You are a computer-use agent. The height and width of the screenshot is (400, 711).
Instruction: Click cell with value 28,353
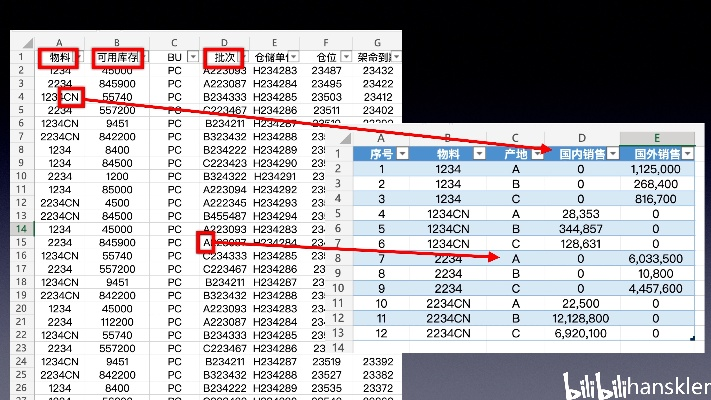[582, 214]
